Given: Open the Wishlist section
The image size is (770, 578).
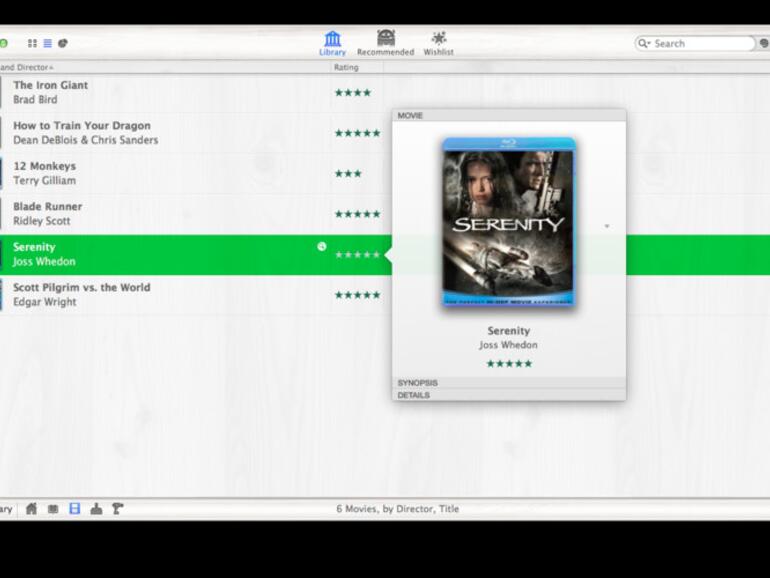Looking at the screenshot, I should [439, 43].
